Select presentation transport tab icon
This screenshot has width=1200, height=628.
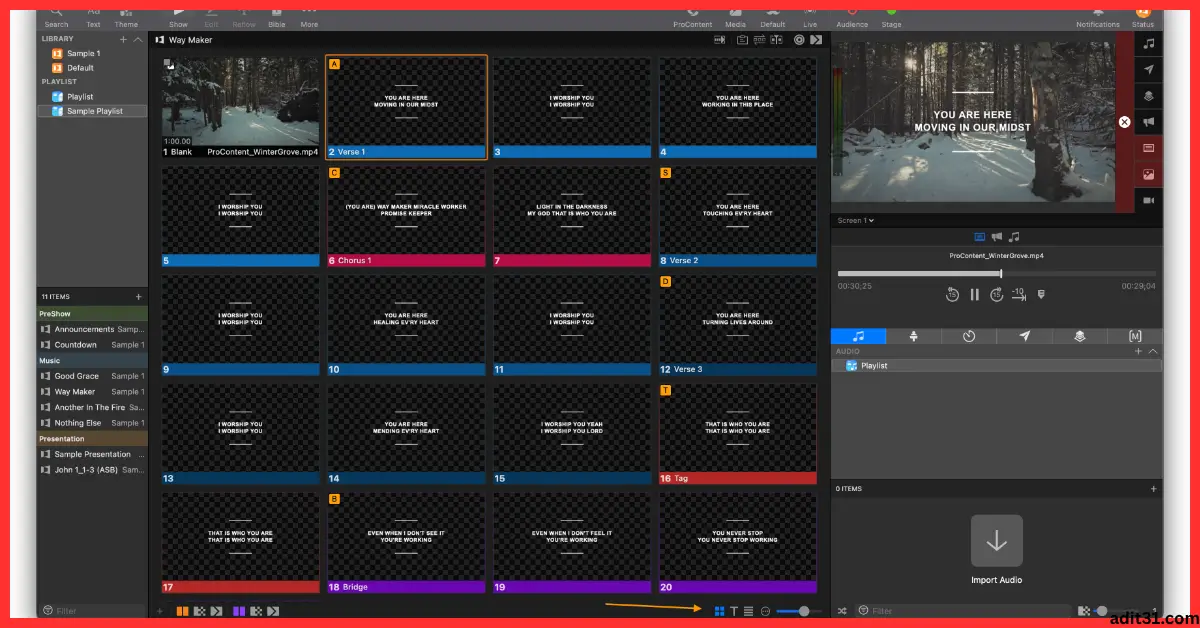pyautogui.click(x=979, y=237)
